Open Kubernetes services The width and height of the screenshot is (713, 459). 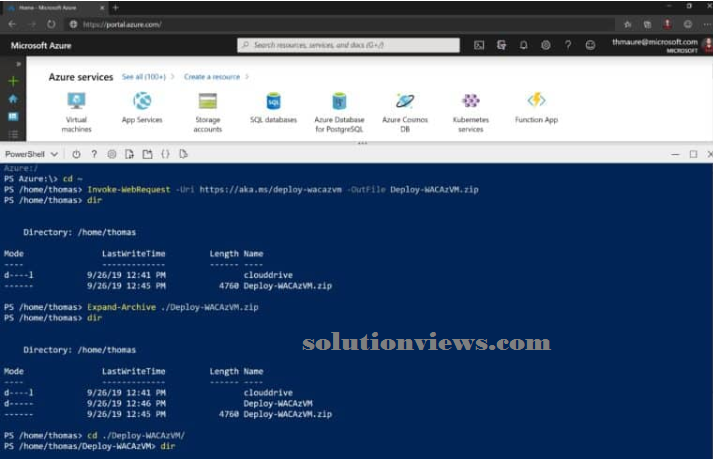point(471,112)
